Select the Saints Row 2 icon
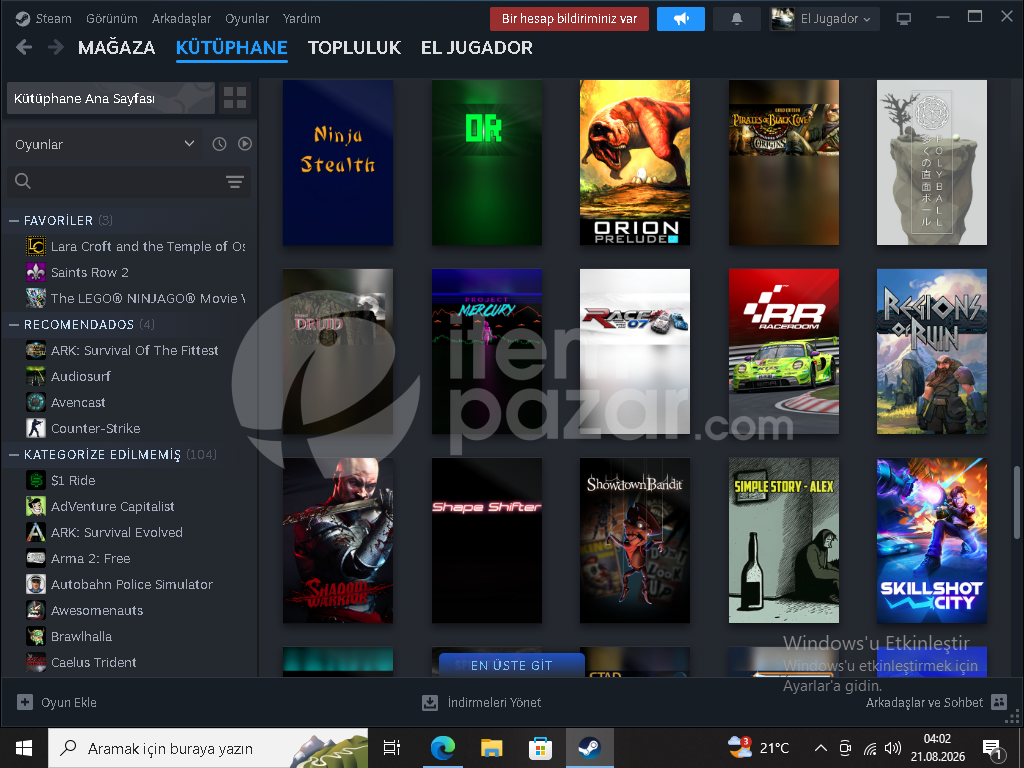The width and height of the screenshot is (1024, 768). click(36, 272)
